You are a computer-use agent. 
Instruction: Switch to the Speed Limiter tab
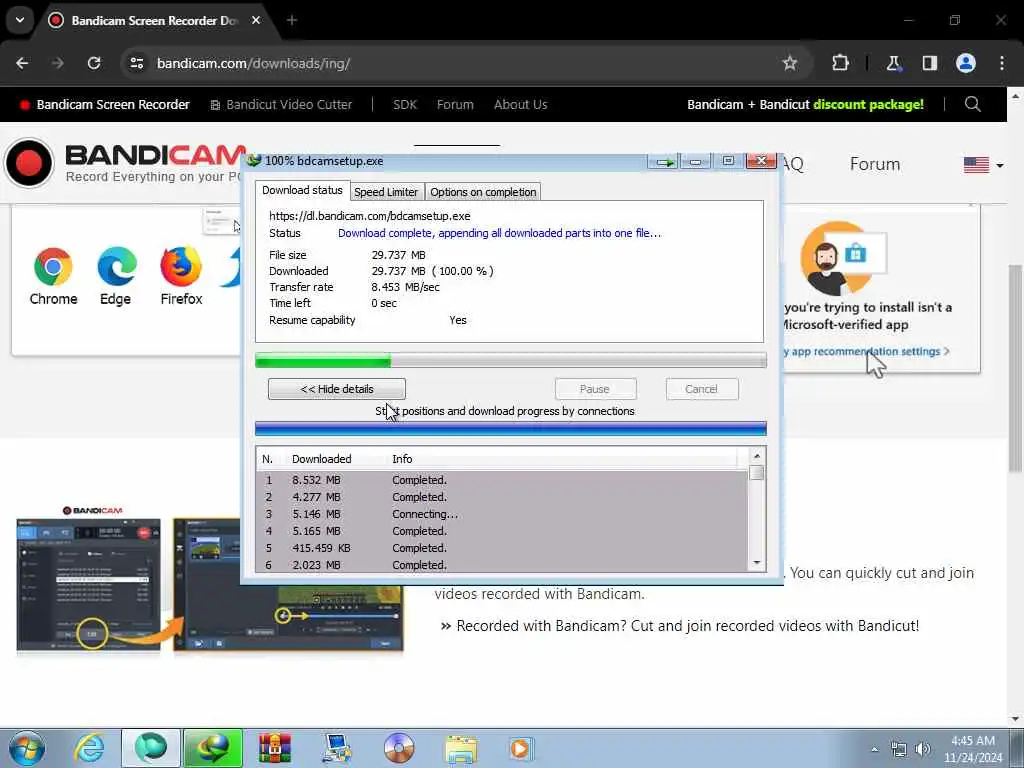point(386,192)
